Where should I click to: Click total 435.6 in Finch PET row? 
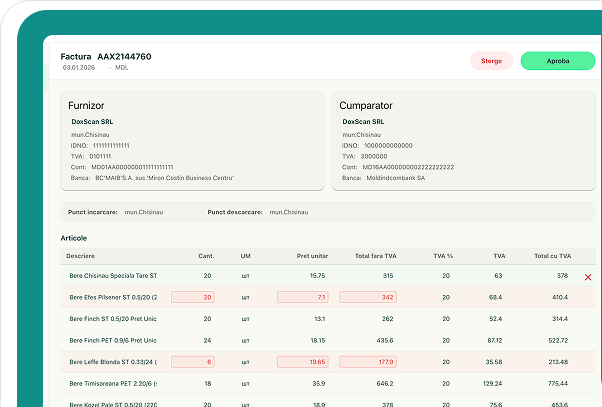point(385,340)
